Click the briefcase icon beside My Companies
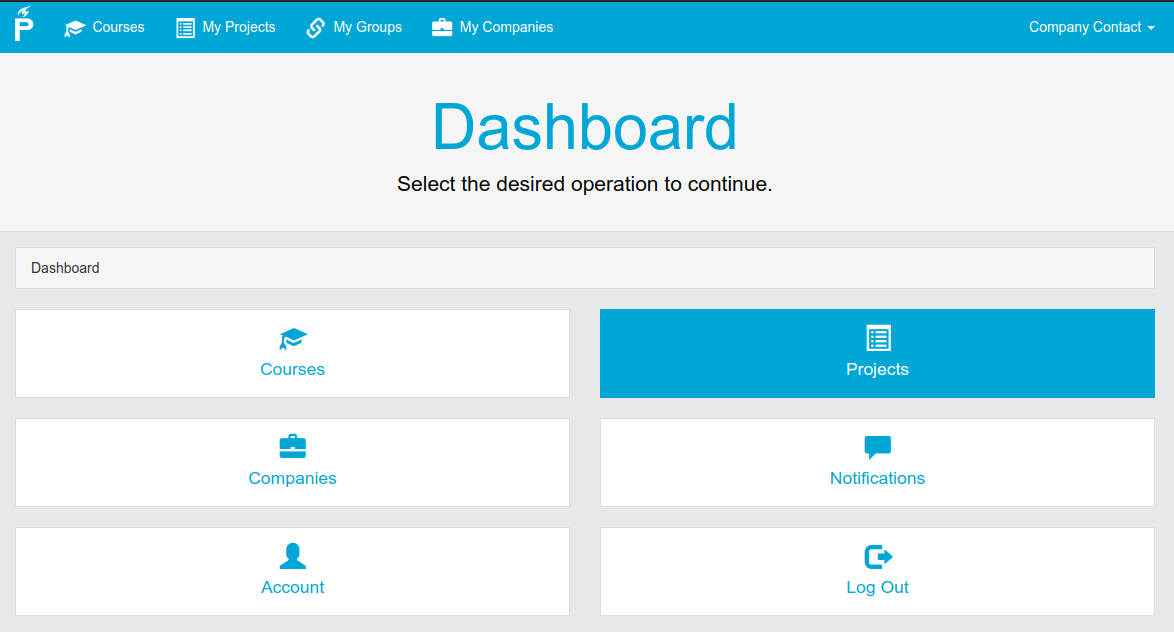This screenshot has width=1174, height=632. (442, 28)
